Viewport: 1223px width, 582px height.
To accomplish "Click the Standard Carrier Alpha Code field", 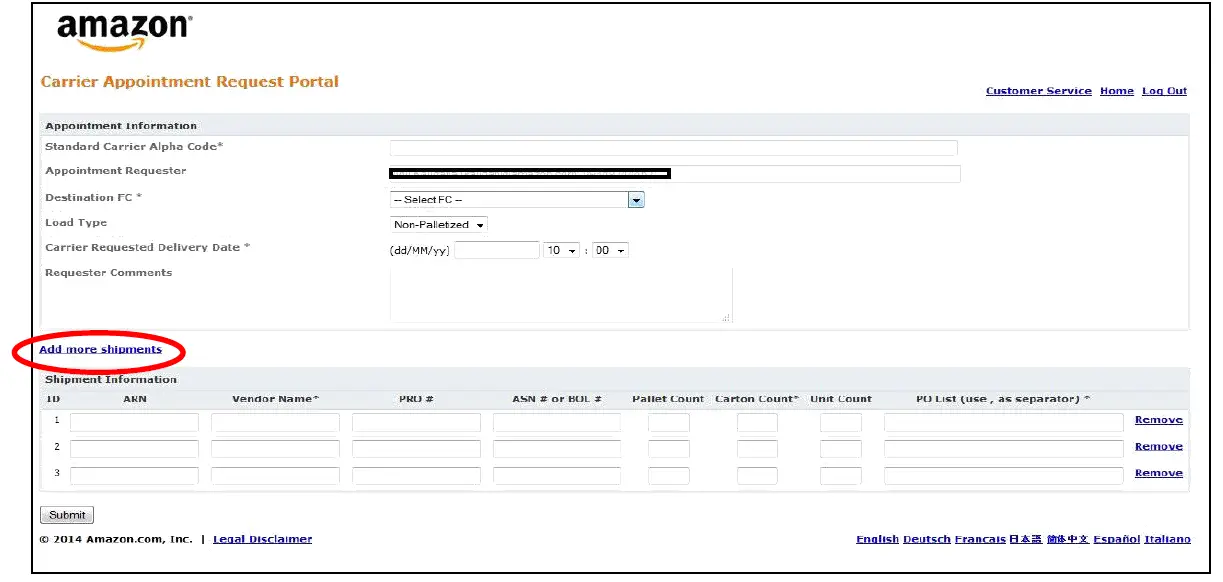I will pyautogui.click(x=672, y=147).
